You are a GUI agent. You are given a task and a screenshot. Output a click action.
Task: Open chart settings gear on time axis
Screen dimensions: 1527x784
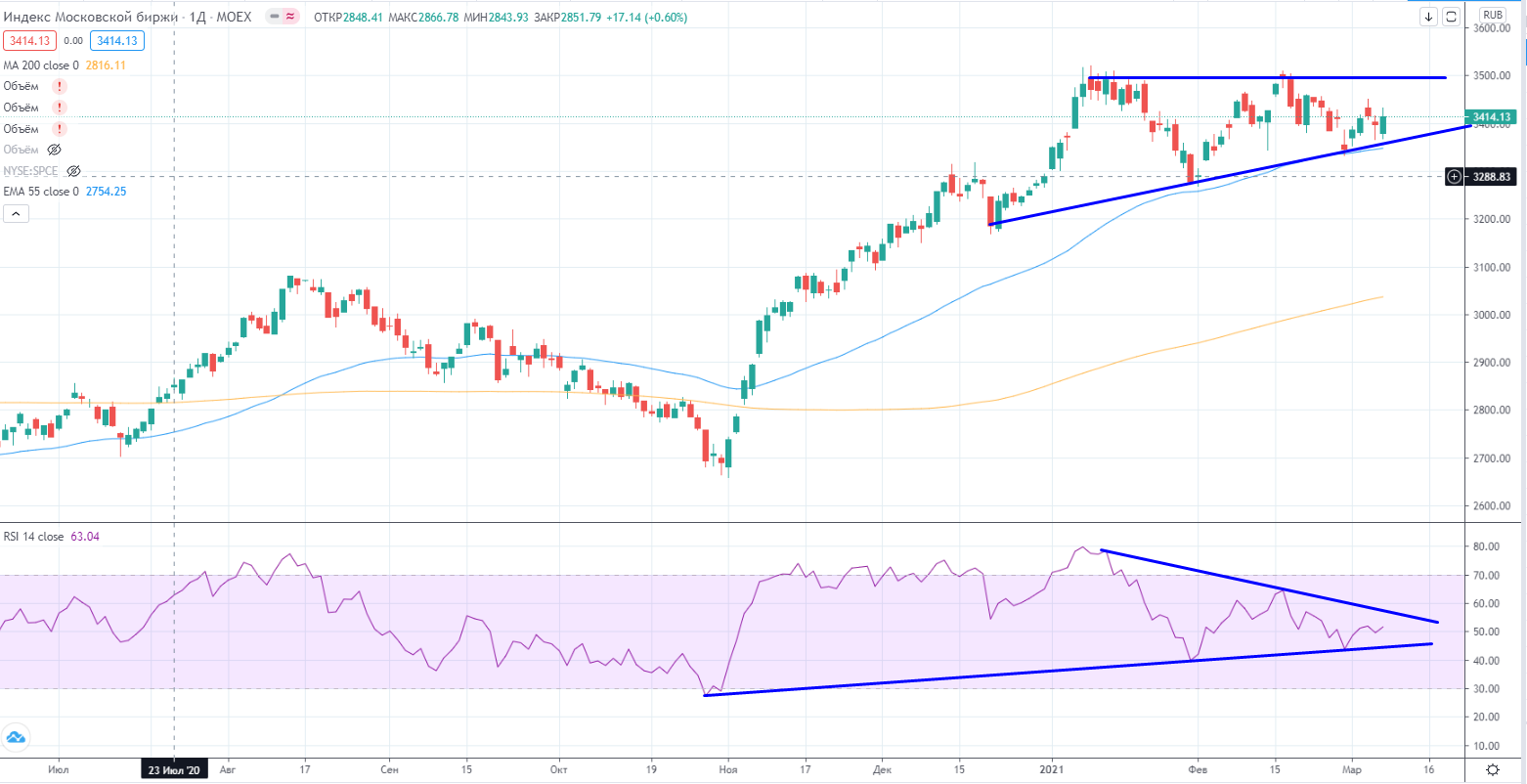(1493, 770)
